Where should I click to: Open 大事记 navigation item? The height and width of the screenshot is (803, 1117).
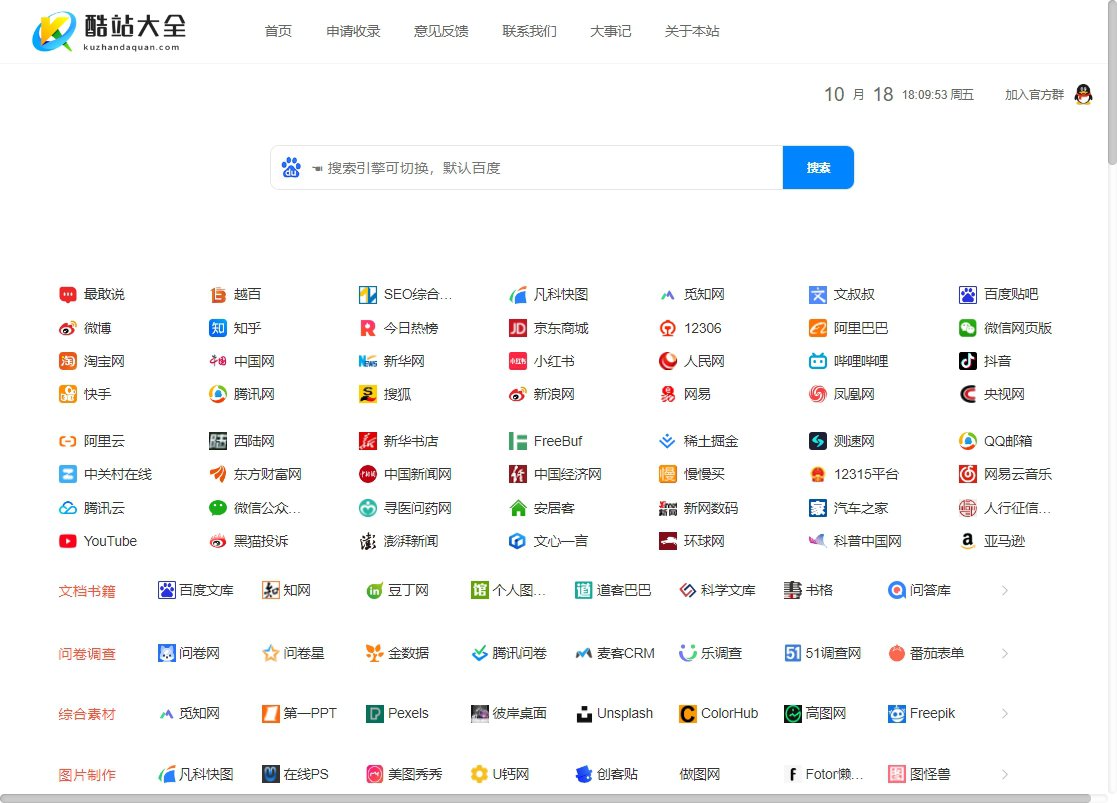(x=611, y=31)
